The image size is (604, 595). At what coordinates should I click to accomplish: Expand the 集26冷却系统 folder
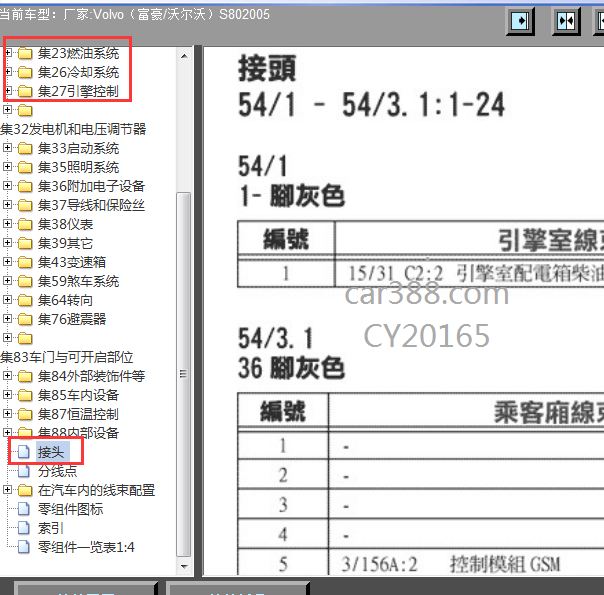[x=7, y=72]
